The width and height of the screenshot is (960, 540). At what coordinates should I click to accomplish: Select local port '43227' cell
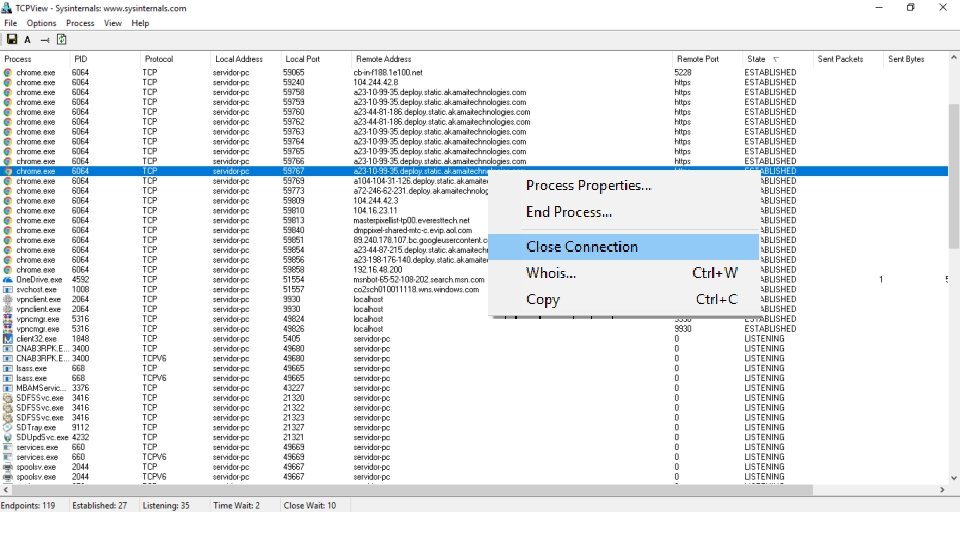[294, 388]
